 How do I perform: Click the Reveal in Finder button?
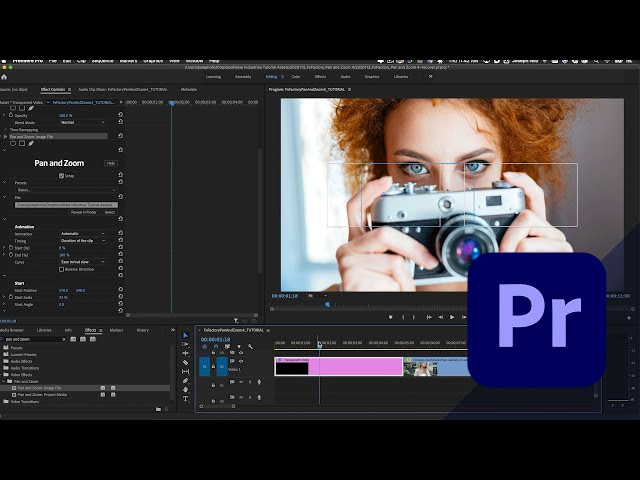click(84, 212)
